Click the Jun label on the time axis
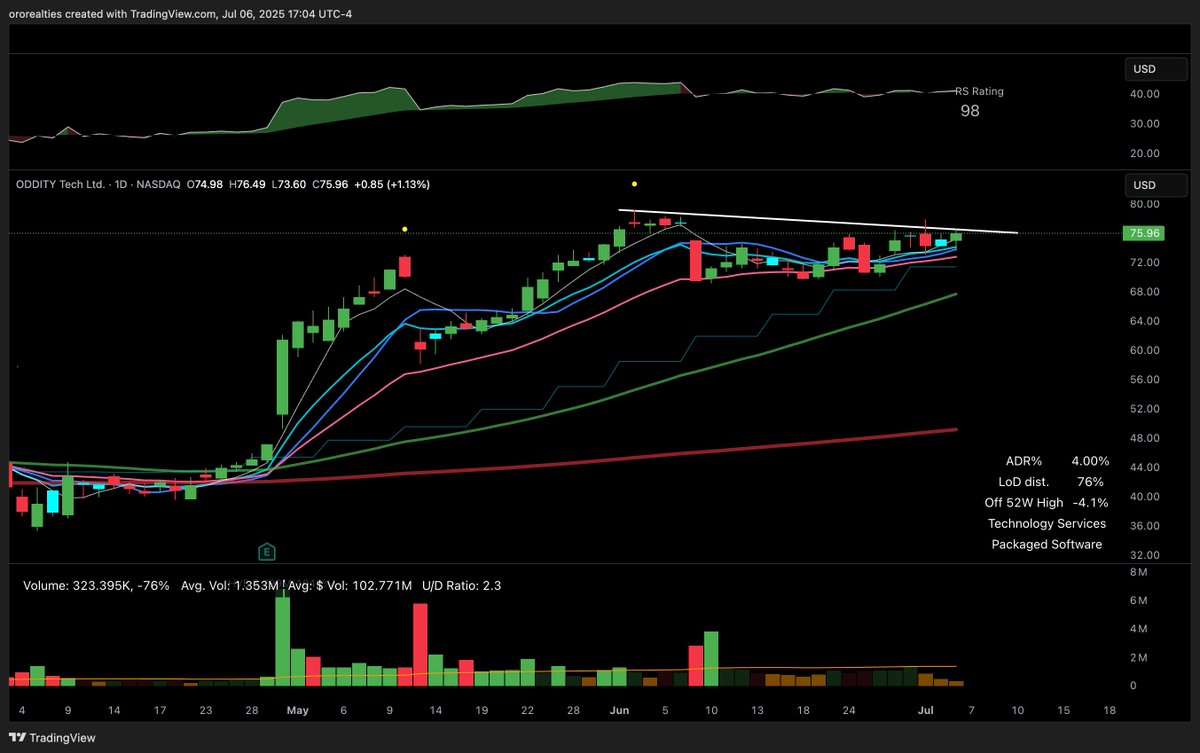The image size is (1200, 753). tap(619, 710)
